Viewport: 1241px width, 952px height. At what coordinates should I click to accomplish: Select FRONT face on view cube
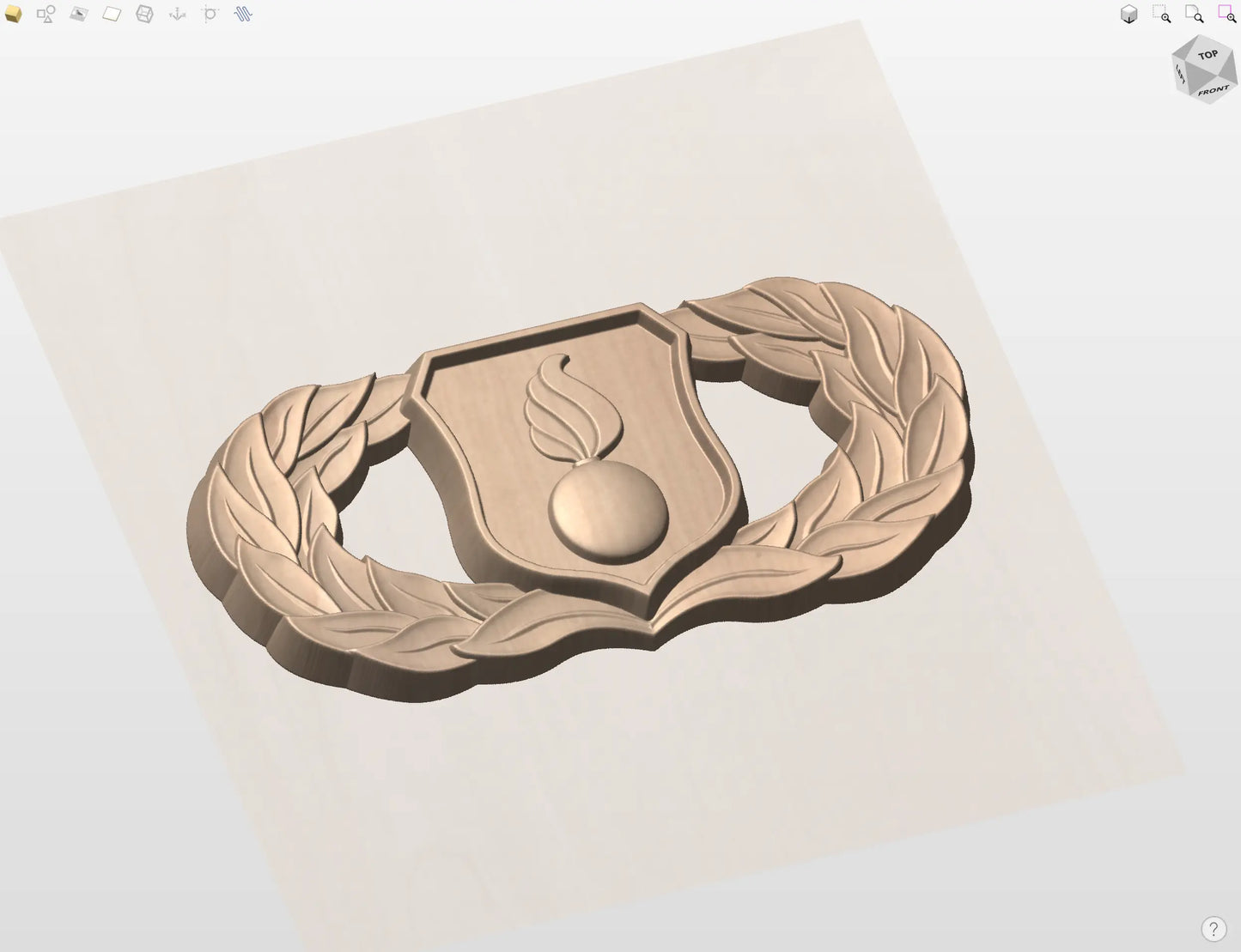tap(1214, 91)
